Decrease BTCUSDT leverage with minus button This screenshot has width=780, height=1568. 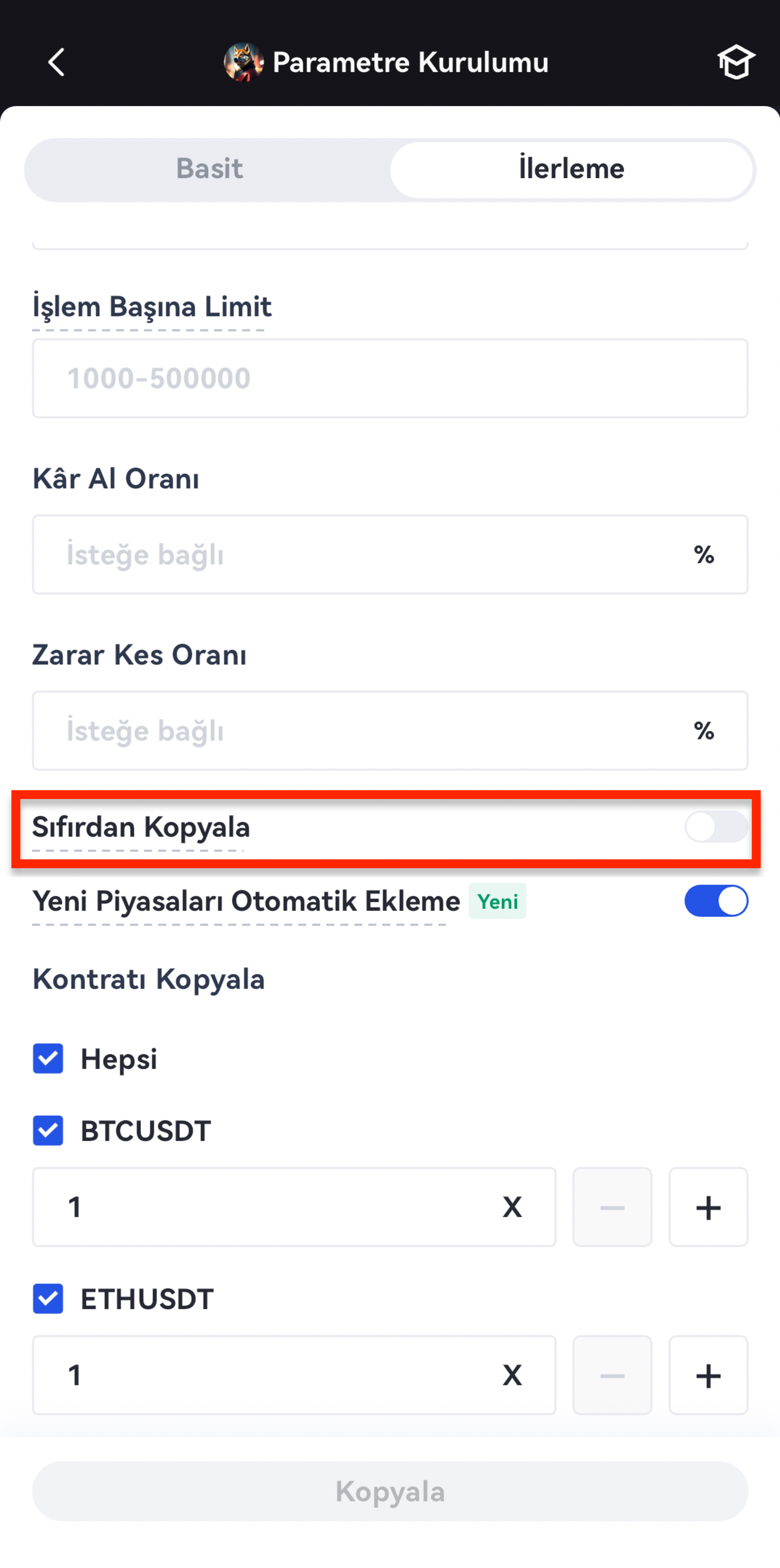(x=612, y=1207)
